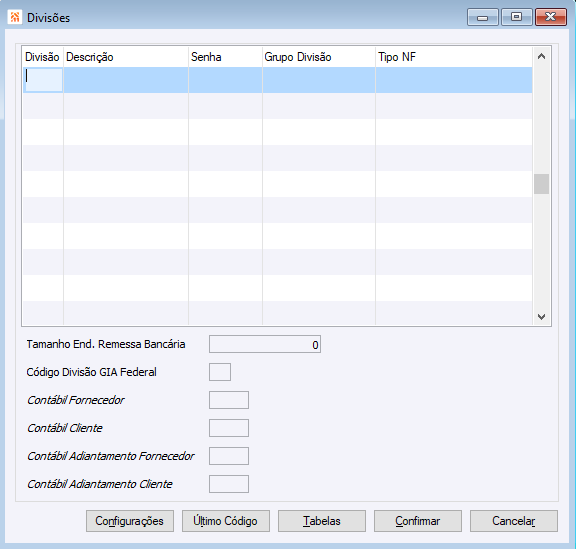The height and width of the screenshot is (549, 576).
Task: Click the Contábil Fornecedor input box
Action: 229,400
